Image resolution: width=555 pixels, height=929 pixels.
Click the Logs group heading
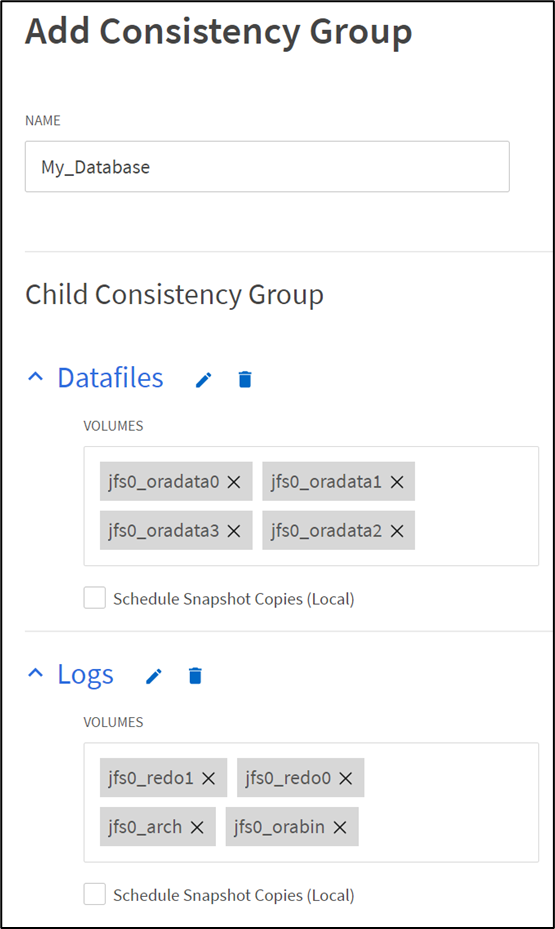85,675
